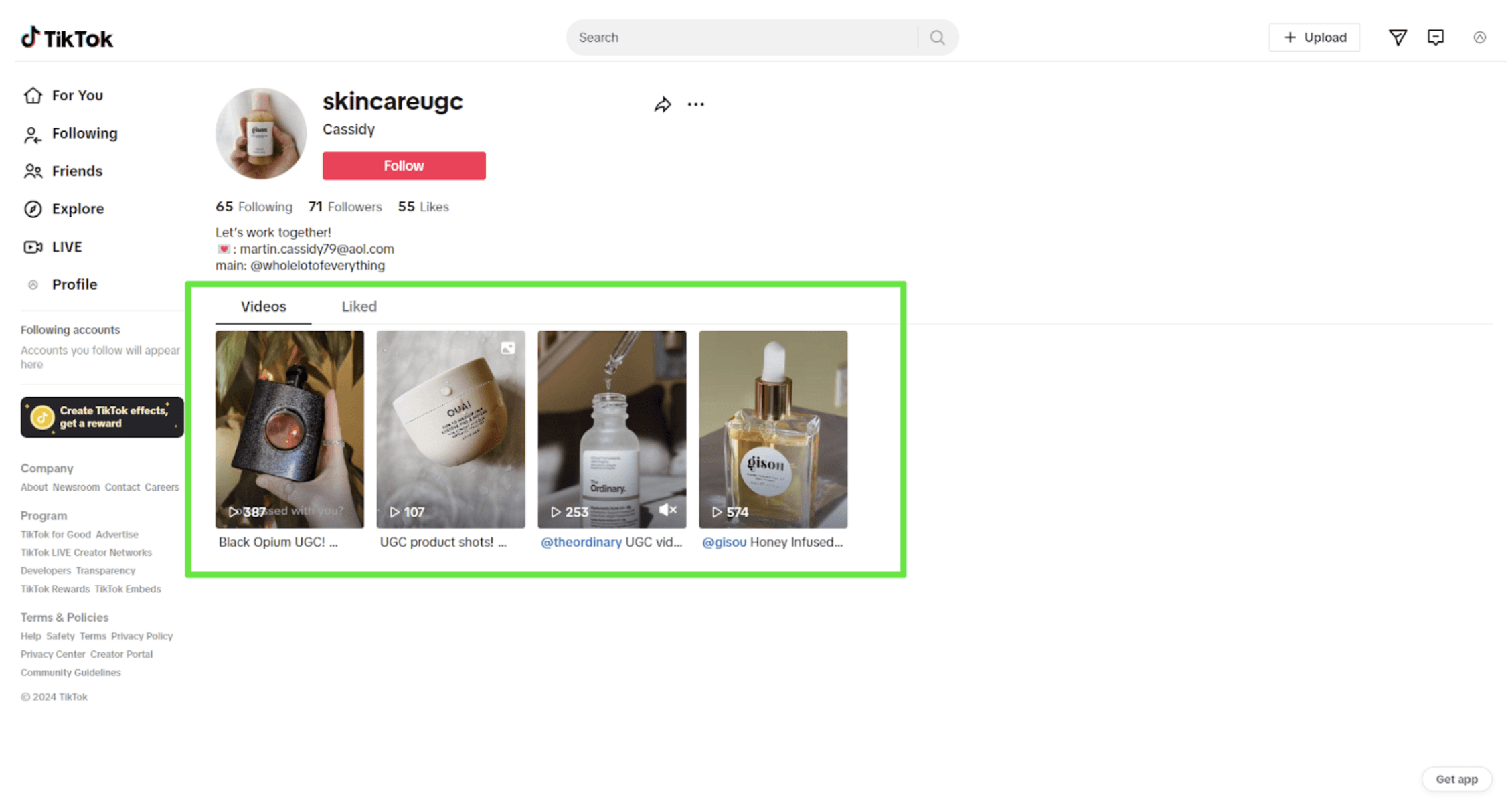Open the TikTok Rewards link
This screenshot has width=1512, height=801.
click(55, 589)
